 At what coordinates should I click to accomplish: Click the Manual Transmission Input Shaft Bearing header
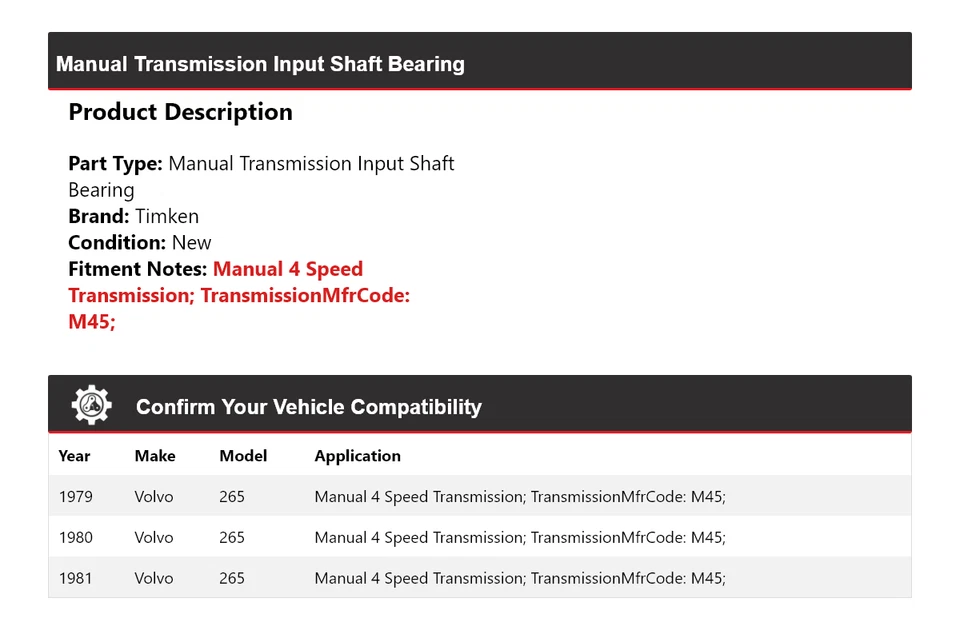260,64
